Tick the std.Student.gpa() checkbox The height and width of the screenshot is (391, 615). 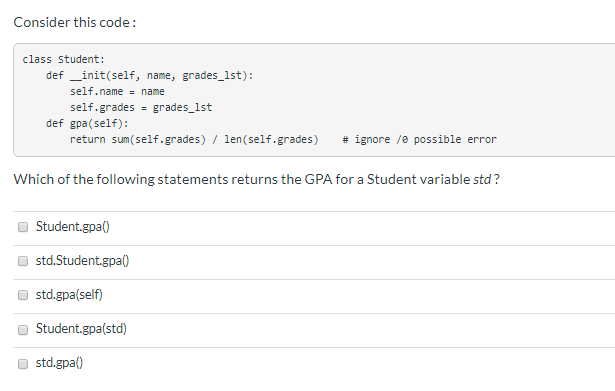click(23, 261)
